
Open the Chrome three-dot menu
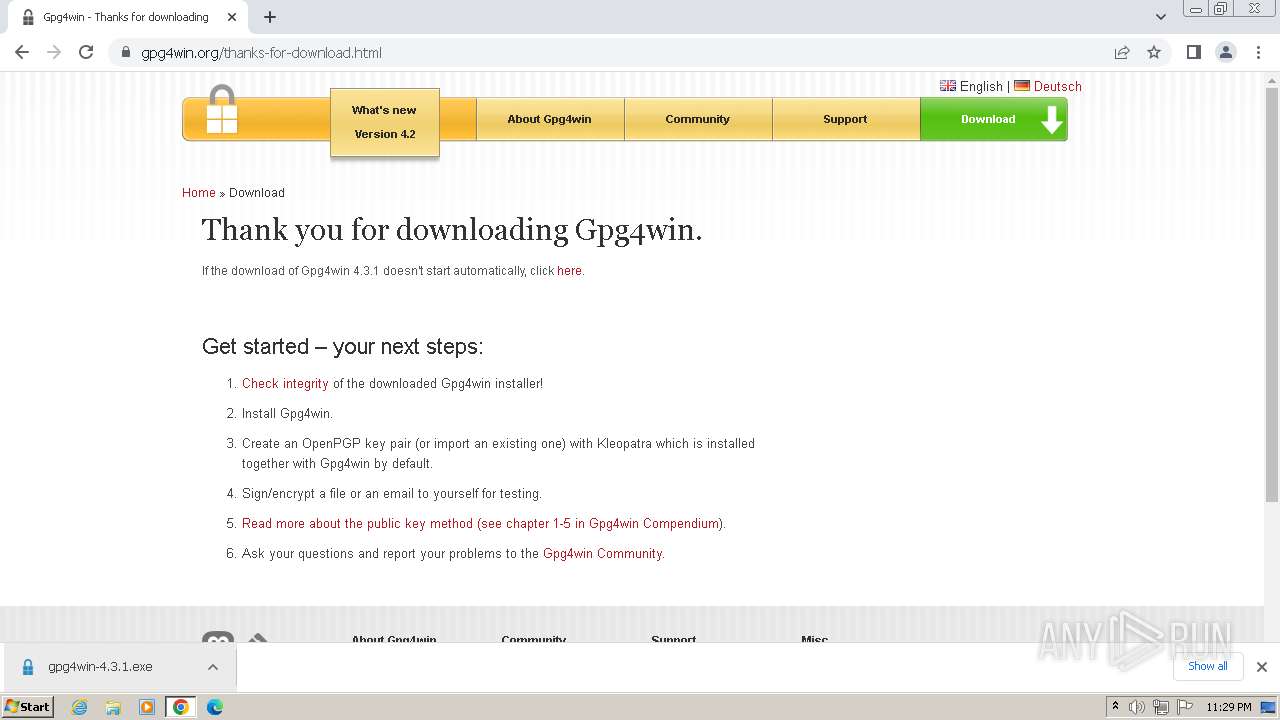click(x=1259, y=53)
